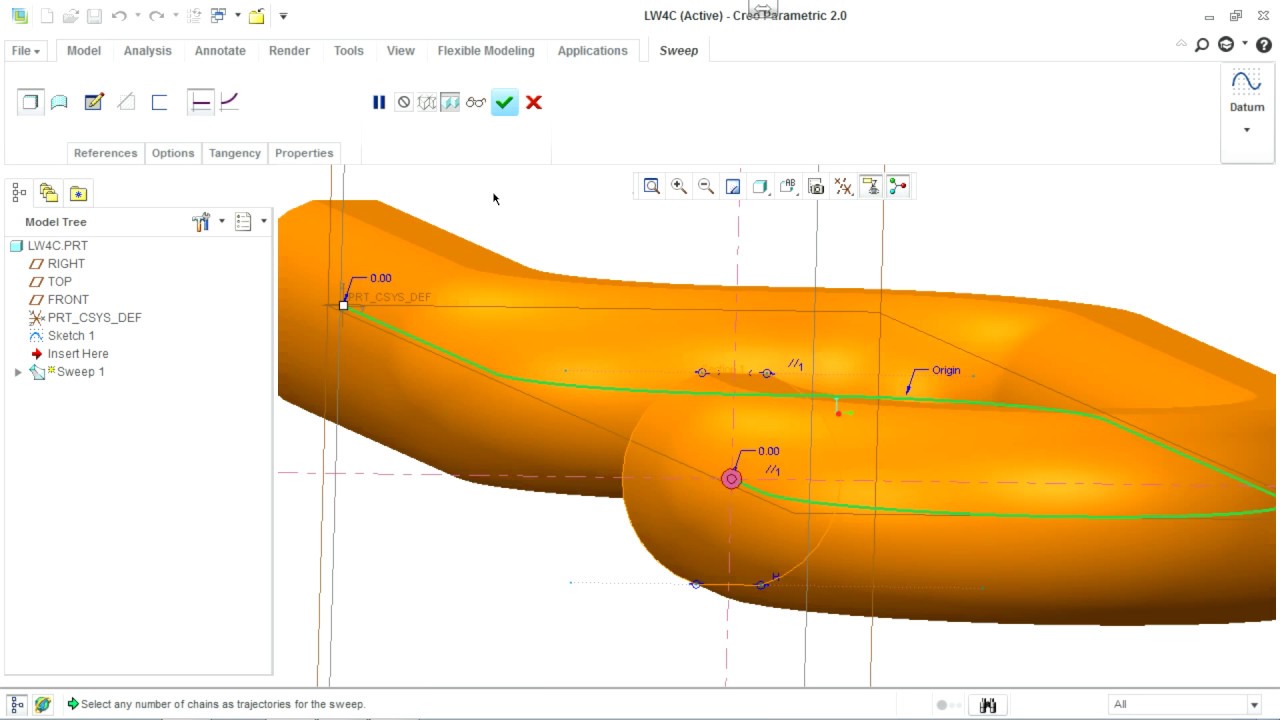Viewport: 1280px width, 720px height.
Task: Expand the Sweep 1 tree node
Action: [18, 372]
